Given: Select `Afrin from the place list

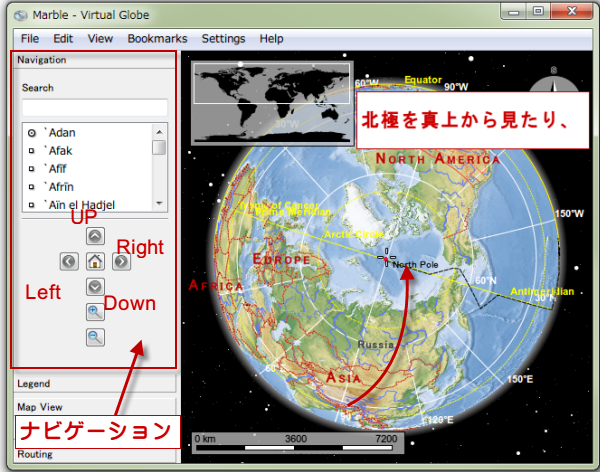Looking at the screenshot, I should pos(60,186).
